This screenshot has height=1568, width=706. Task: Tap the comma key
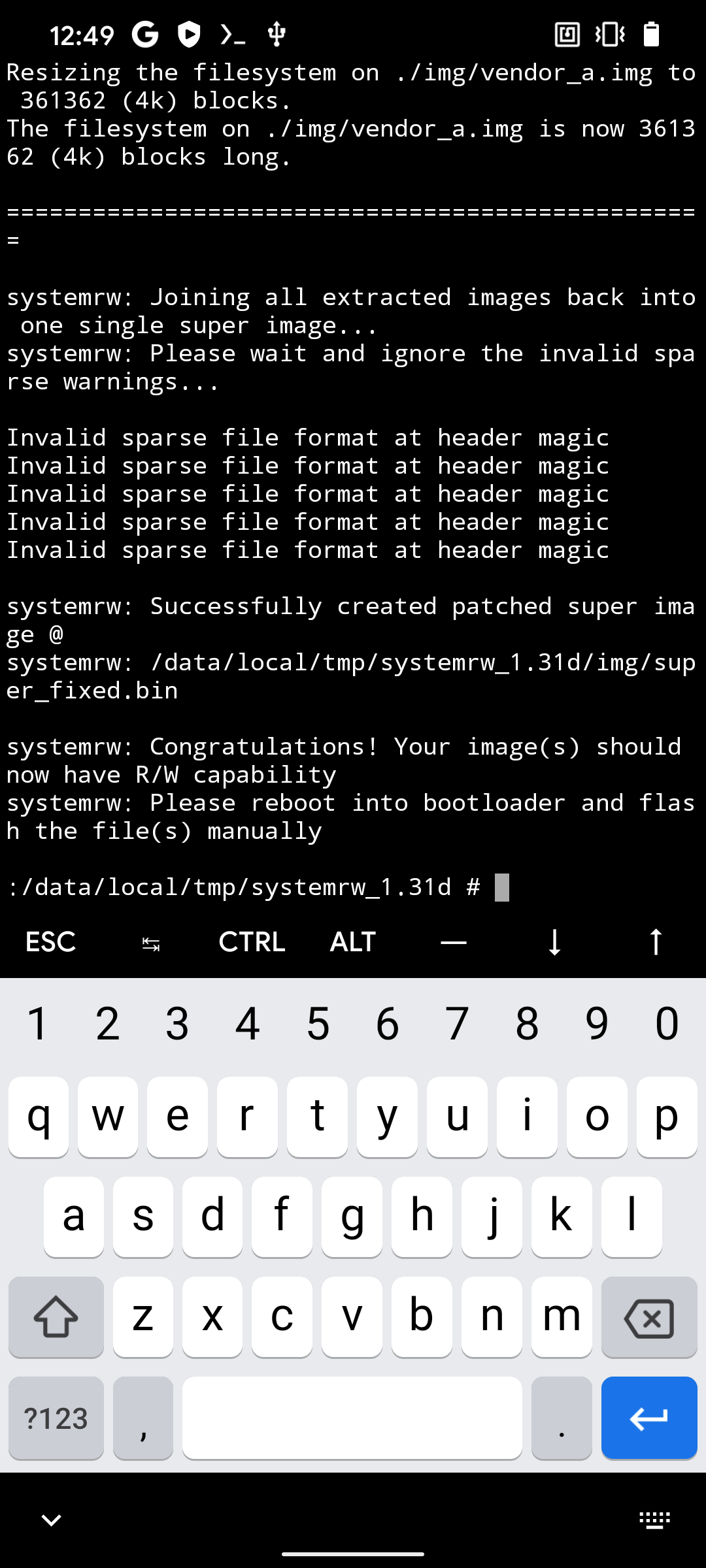[x=143, y=1417]
